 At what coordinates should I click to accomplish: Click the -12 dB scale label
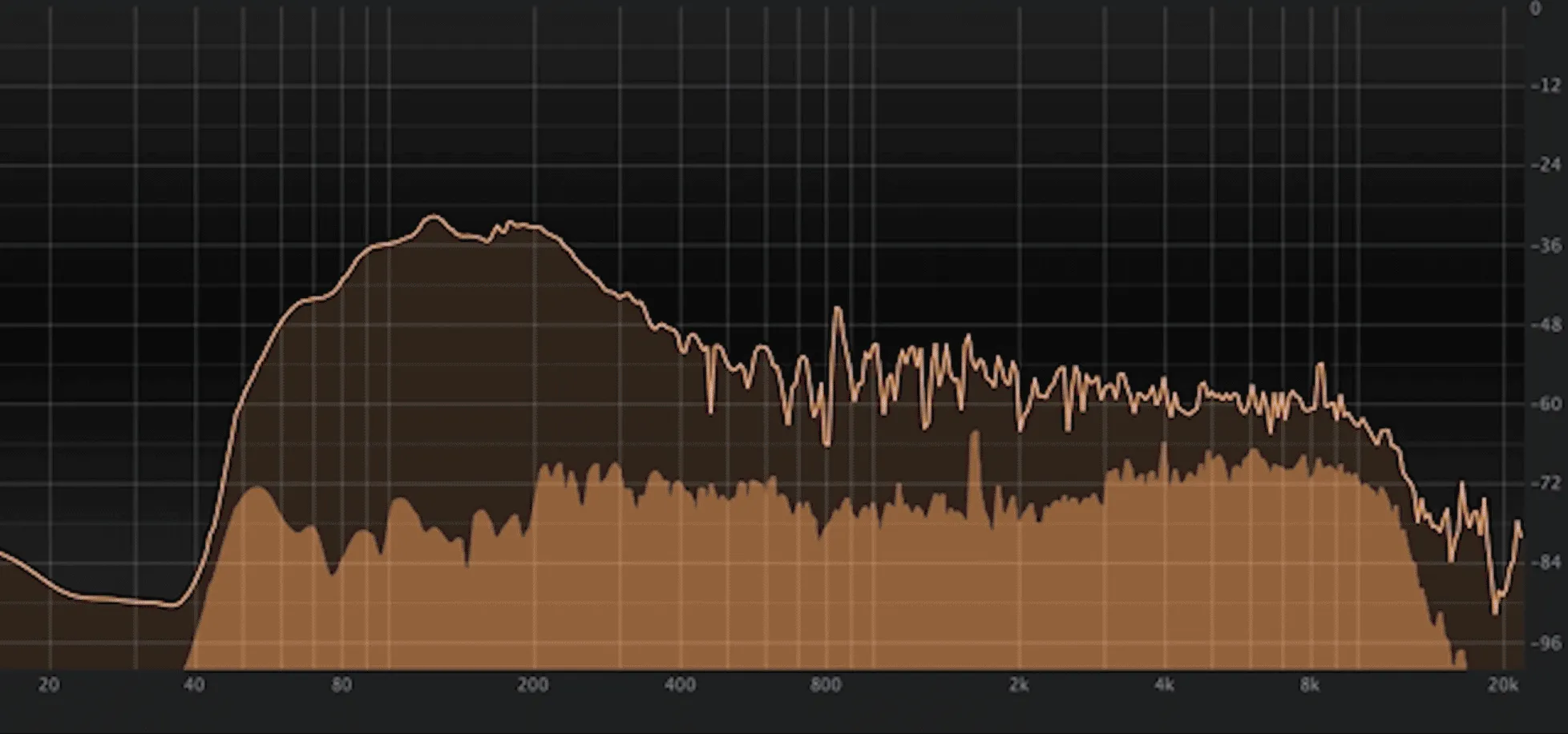1546,86
